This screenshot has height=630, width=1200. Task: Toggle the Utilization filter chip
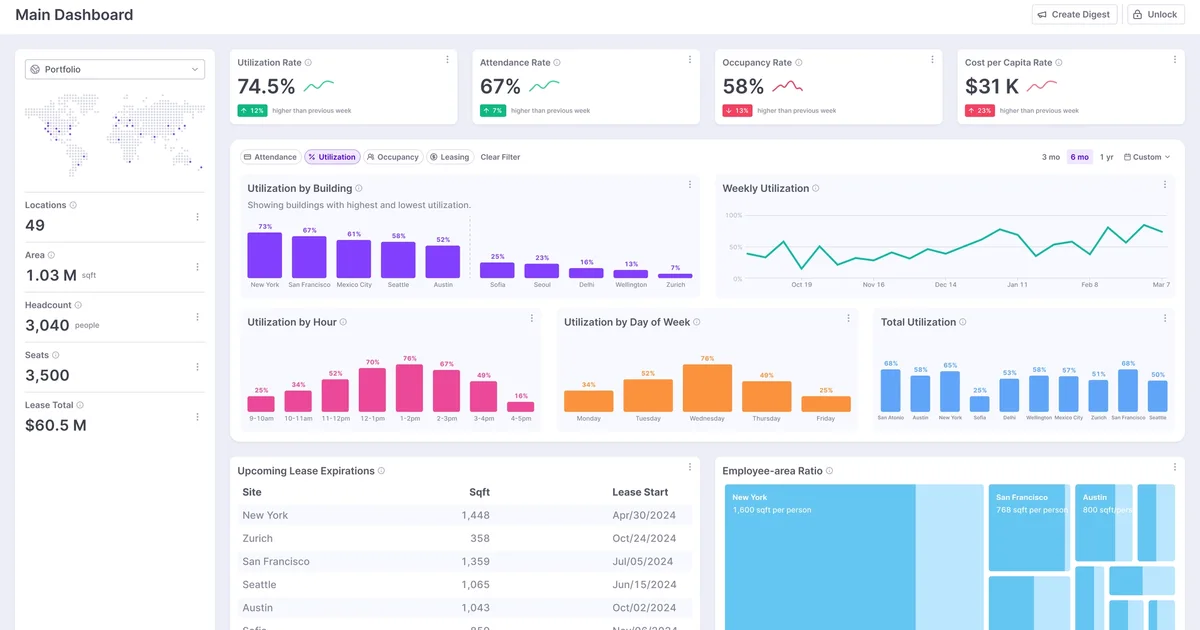[332, 157]
